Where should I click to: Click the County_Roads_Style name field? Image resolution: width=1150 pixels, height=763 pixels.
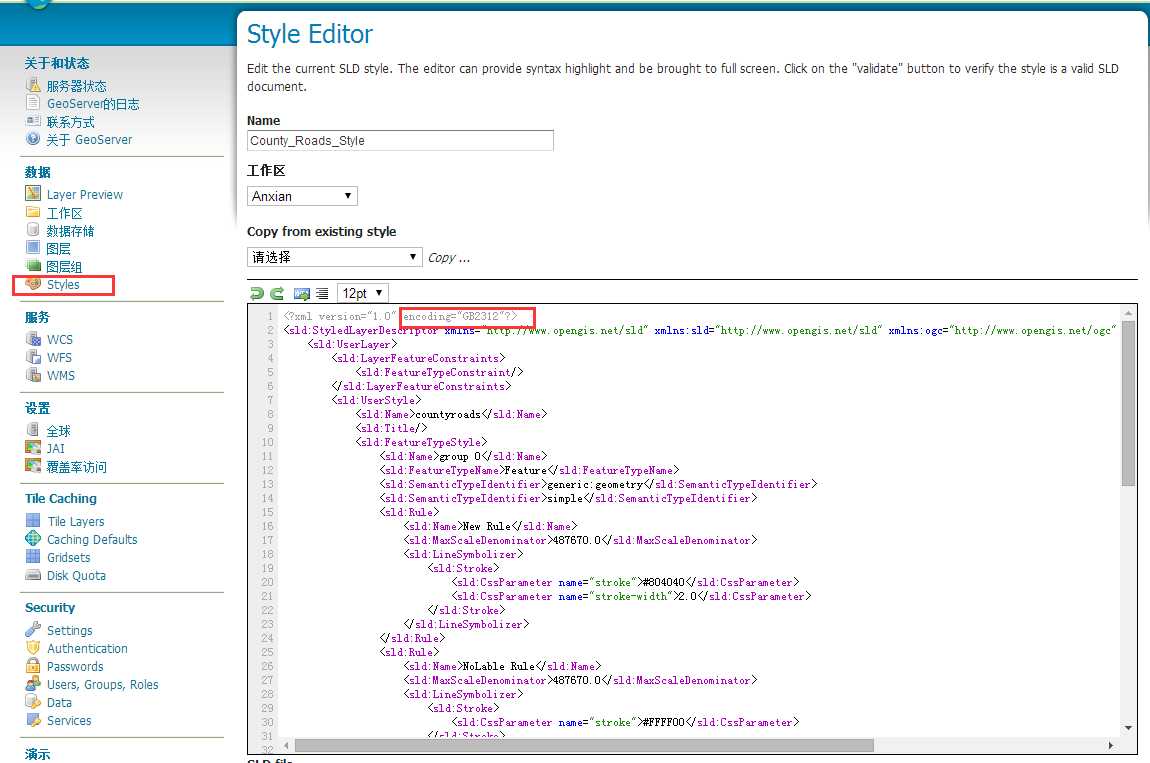pos(400,140)
